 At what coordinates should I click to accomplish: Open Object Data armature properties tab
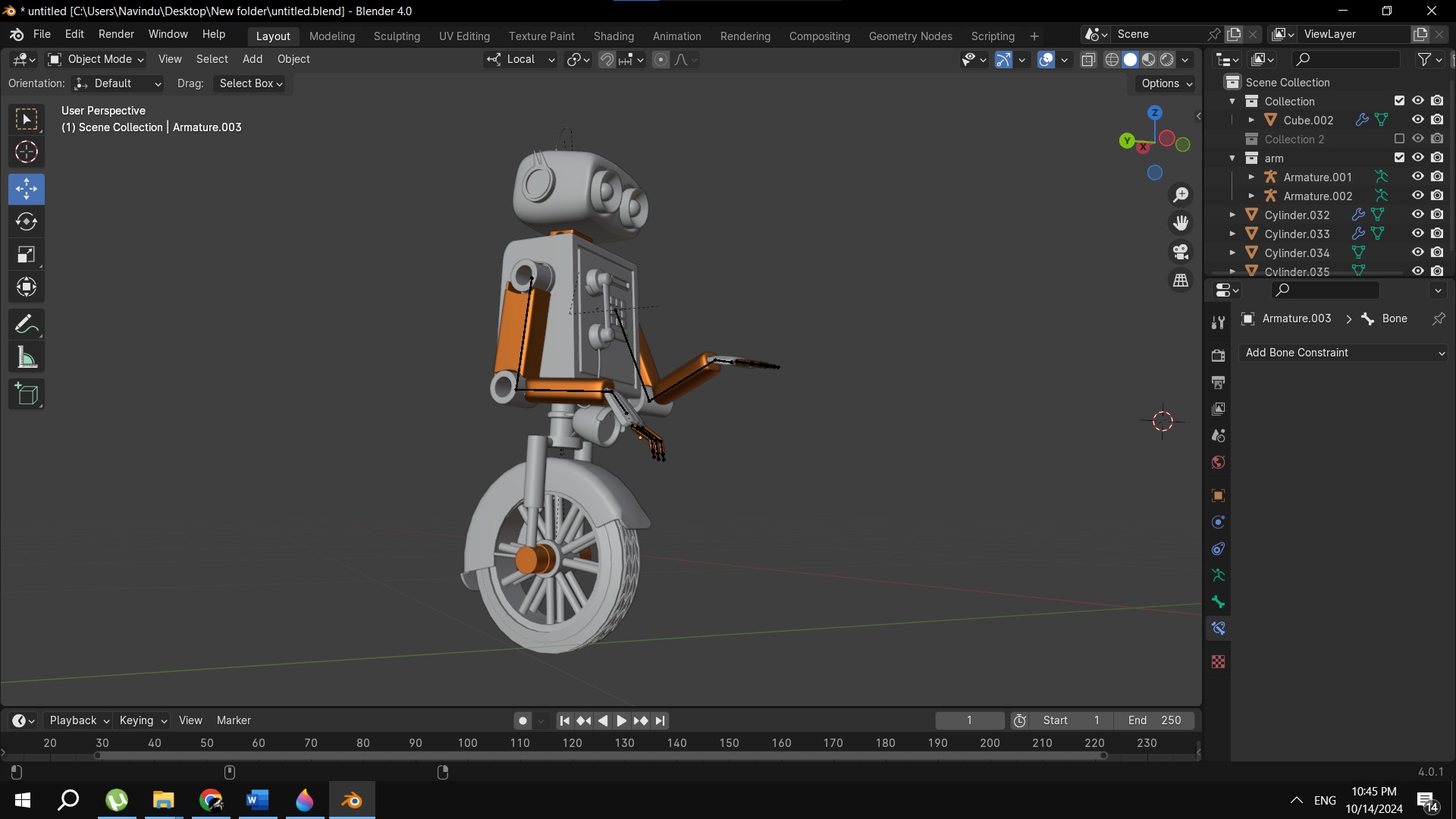[x=1218, y=576]
